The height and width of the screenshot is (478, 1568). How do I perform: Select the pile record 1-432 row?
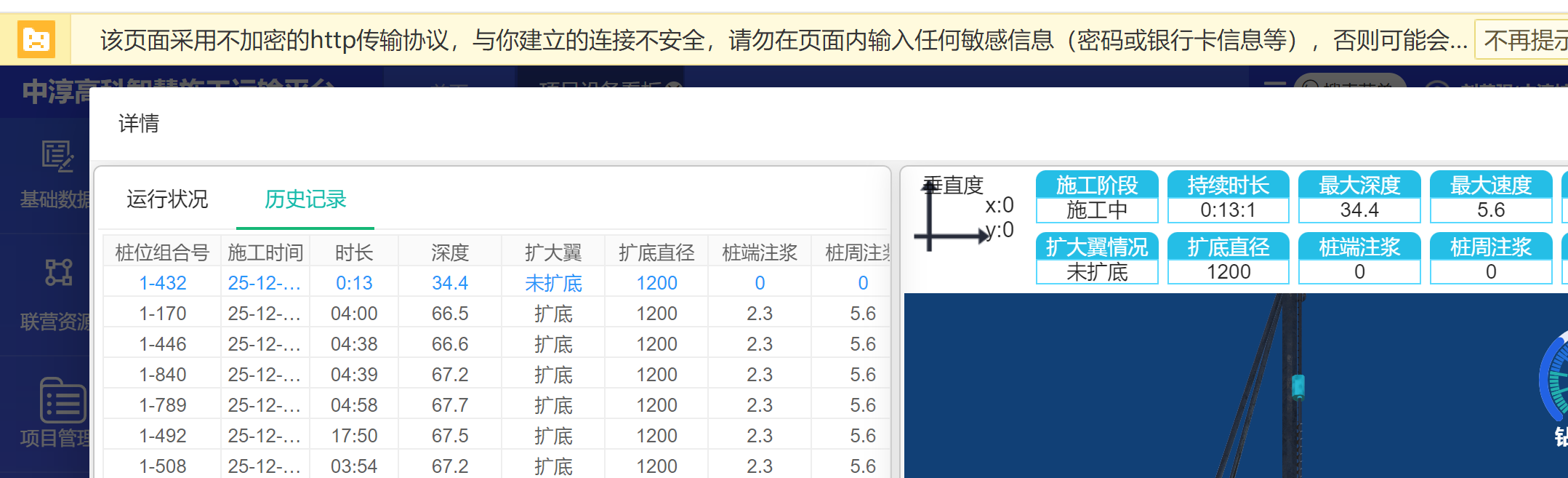pos(163,283)
